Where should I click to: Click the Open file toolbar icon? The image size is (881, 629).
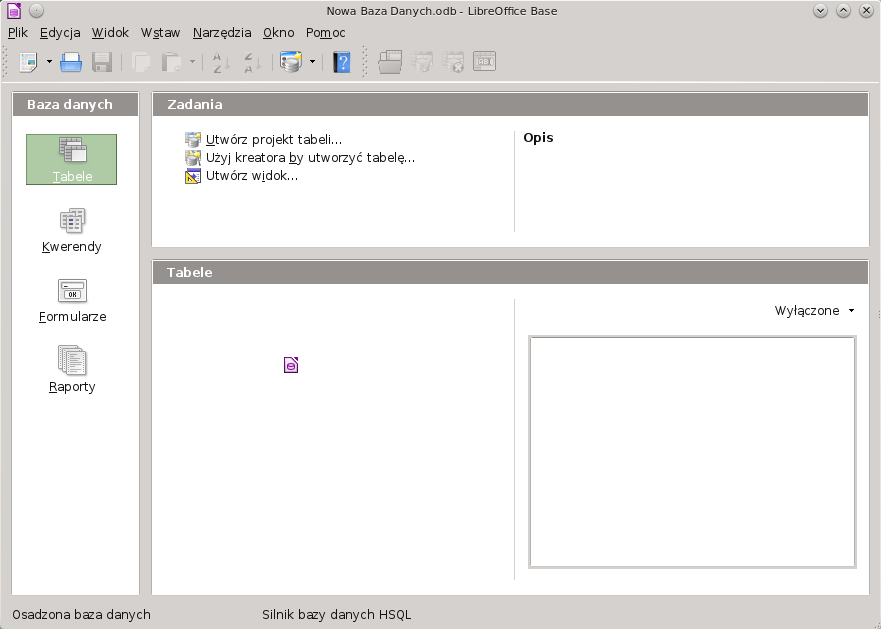pyautogui.click(x=71, y=62)
